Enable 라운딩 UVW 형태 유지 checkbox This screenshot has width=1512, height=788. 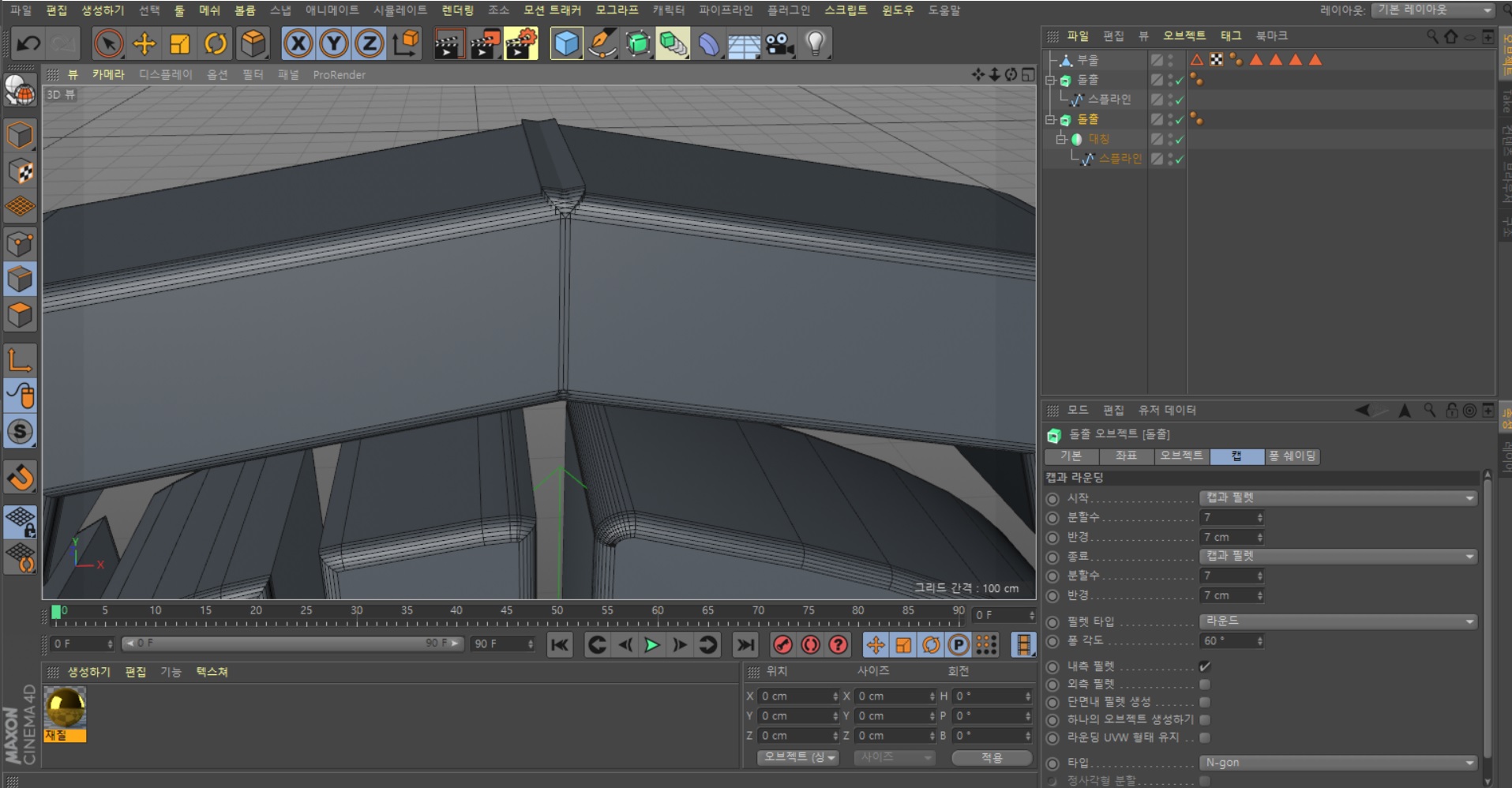pos(1205,737)
